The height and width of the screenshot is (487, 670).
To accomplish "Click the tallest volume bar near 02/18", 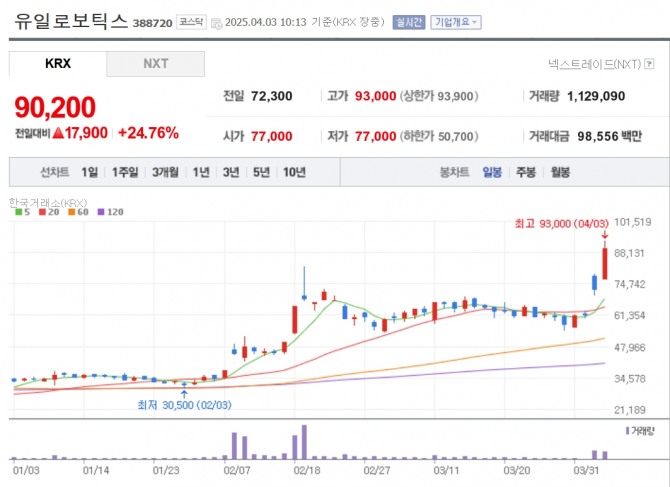I will pos(304,442).
